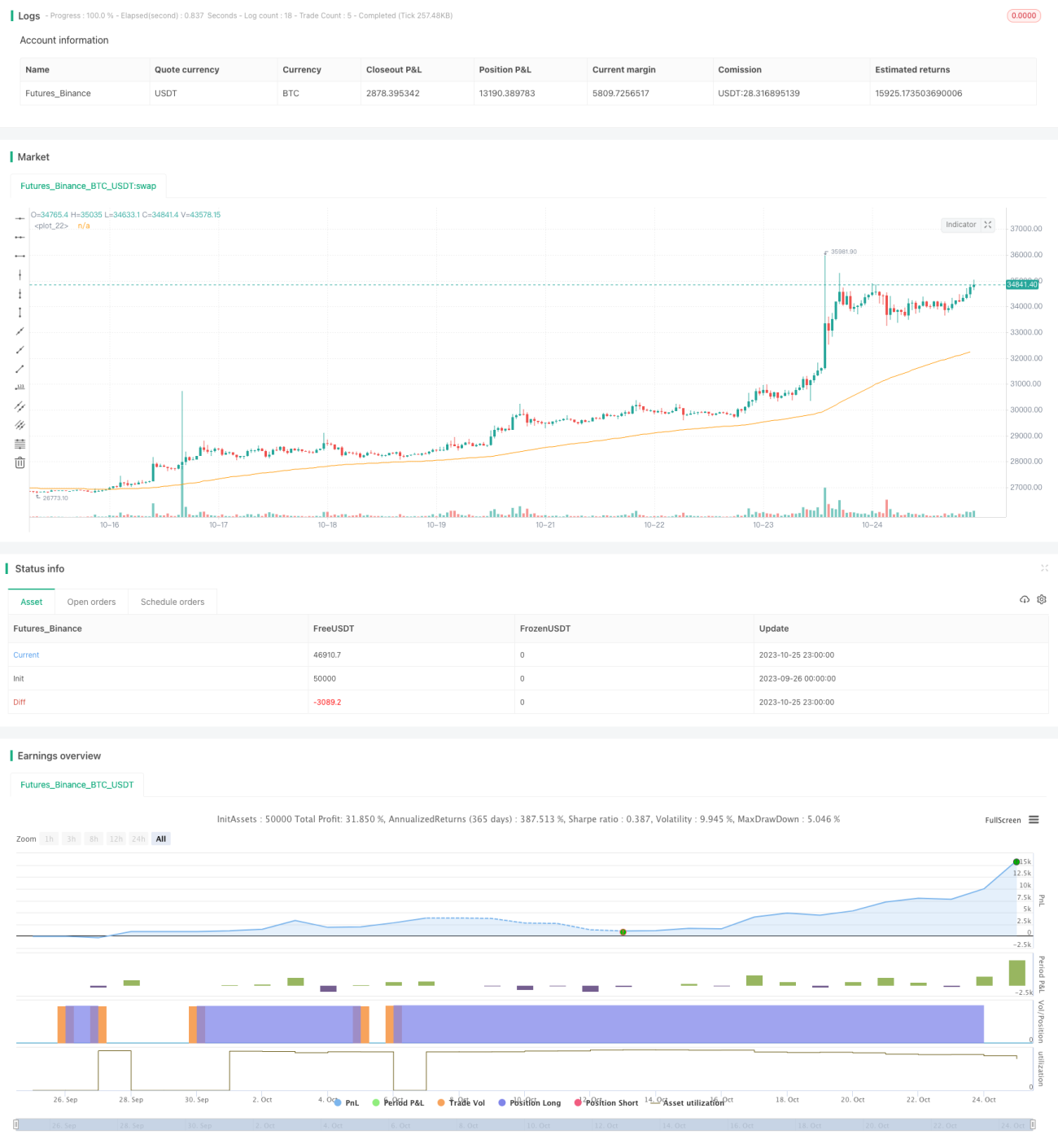Open the chart hamburger export menu
The height and width of the screenshot is (1148, 1058).
tap(1034, 820)
